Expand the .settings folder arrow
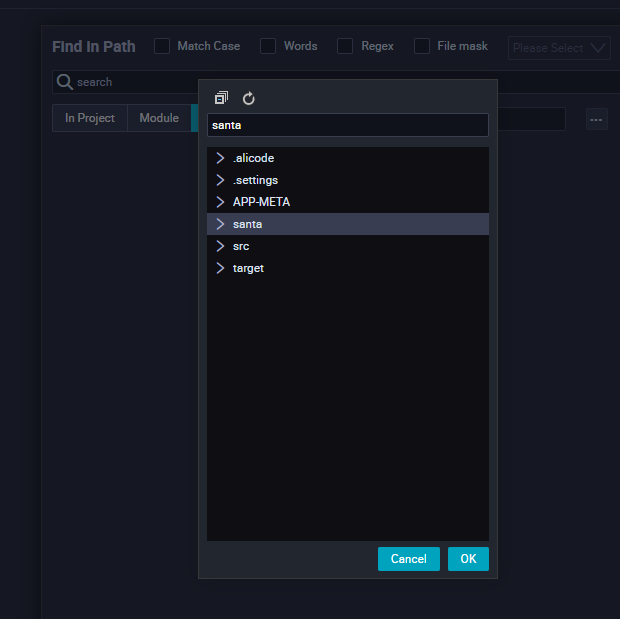Image resolution: width=620 pixels, height=619 pixels. [x=220, y=180]
